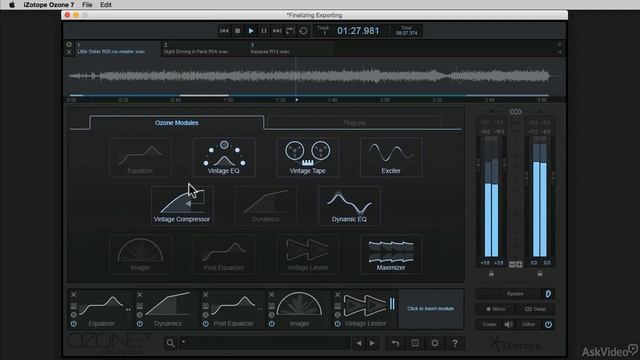Toggle the loop region button
The height and width of the screenshot is (360, 640).
coord(290,31)
